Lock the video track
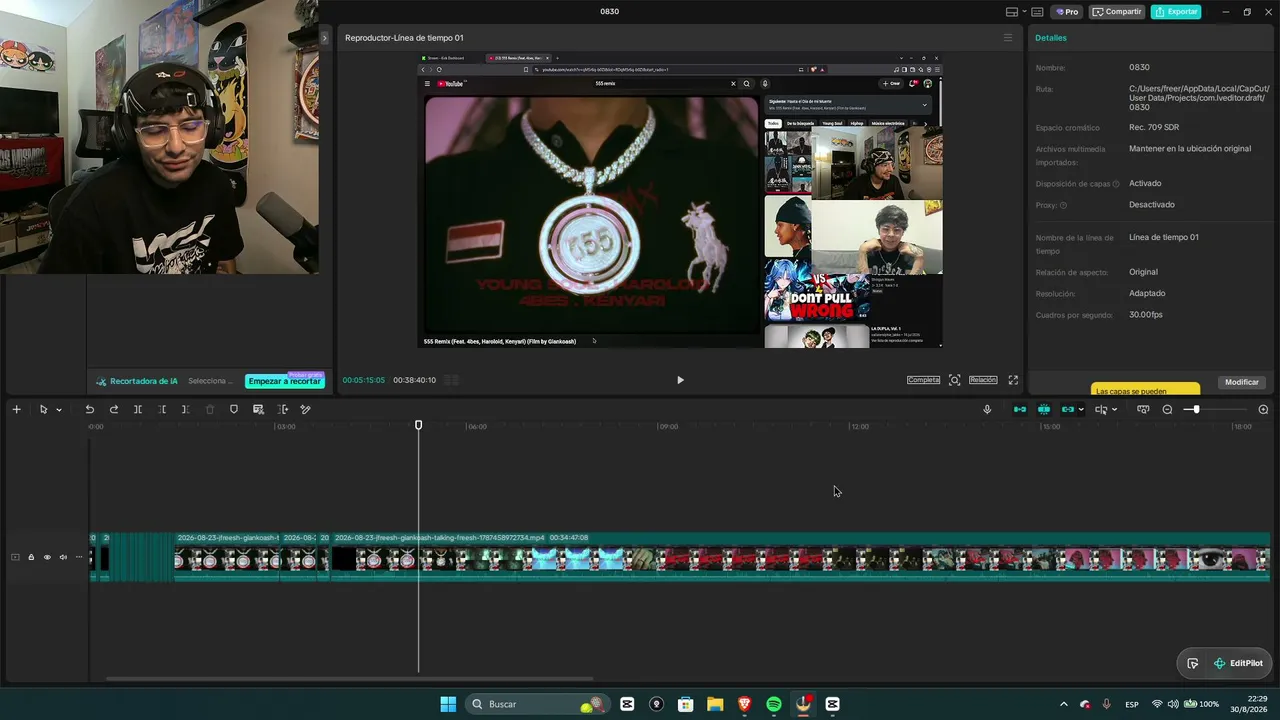This screenshot has height=720, width=1280. pyautogui.click(x=31, y=557)
